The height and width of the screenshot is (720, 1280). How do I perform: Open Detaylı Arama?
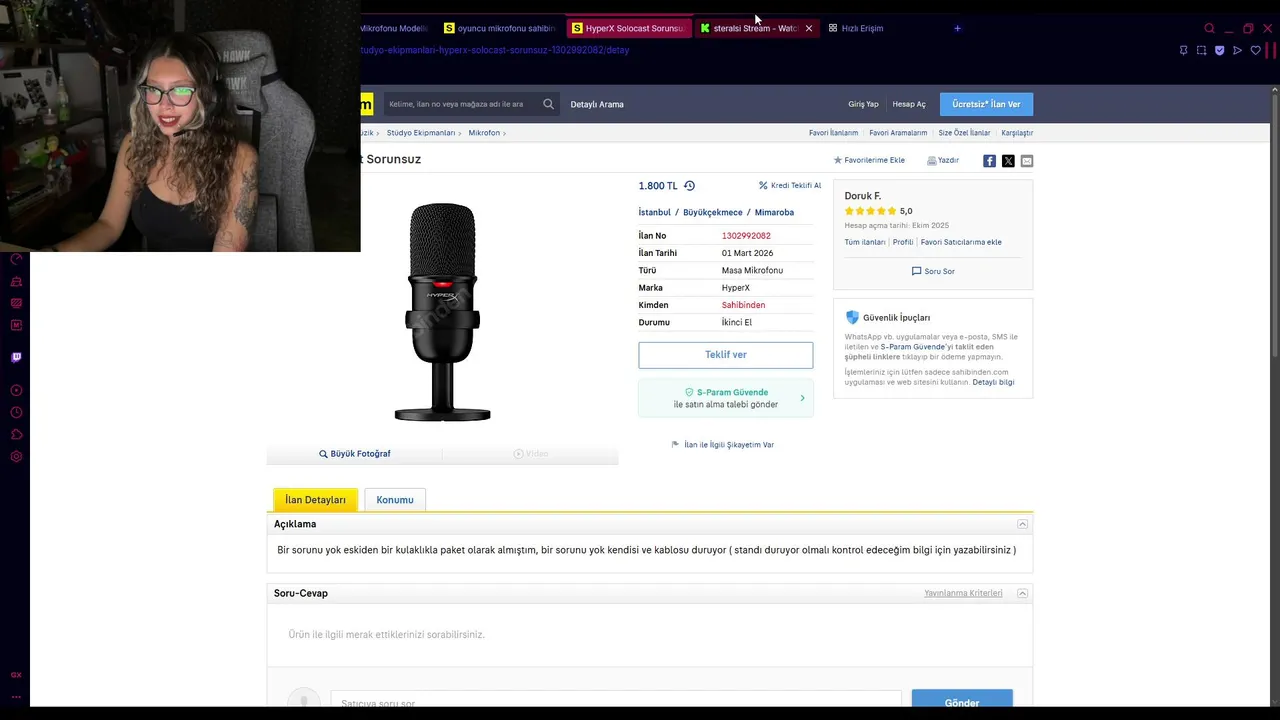(597, 104)
